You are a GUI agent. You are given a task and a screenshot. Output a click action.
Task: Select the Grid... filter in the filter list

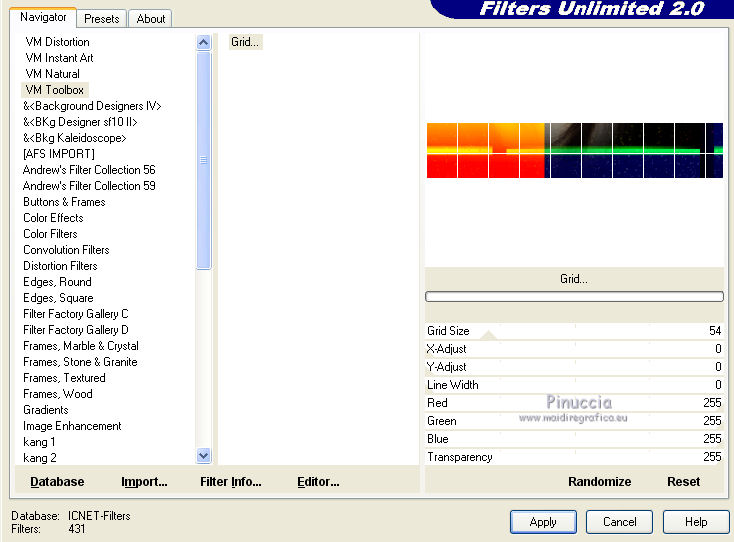(245, 42)
